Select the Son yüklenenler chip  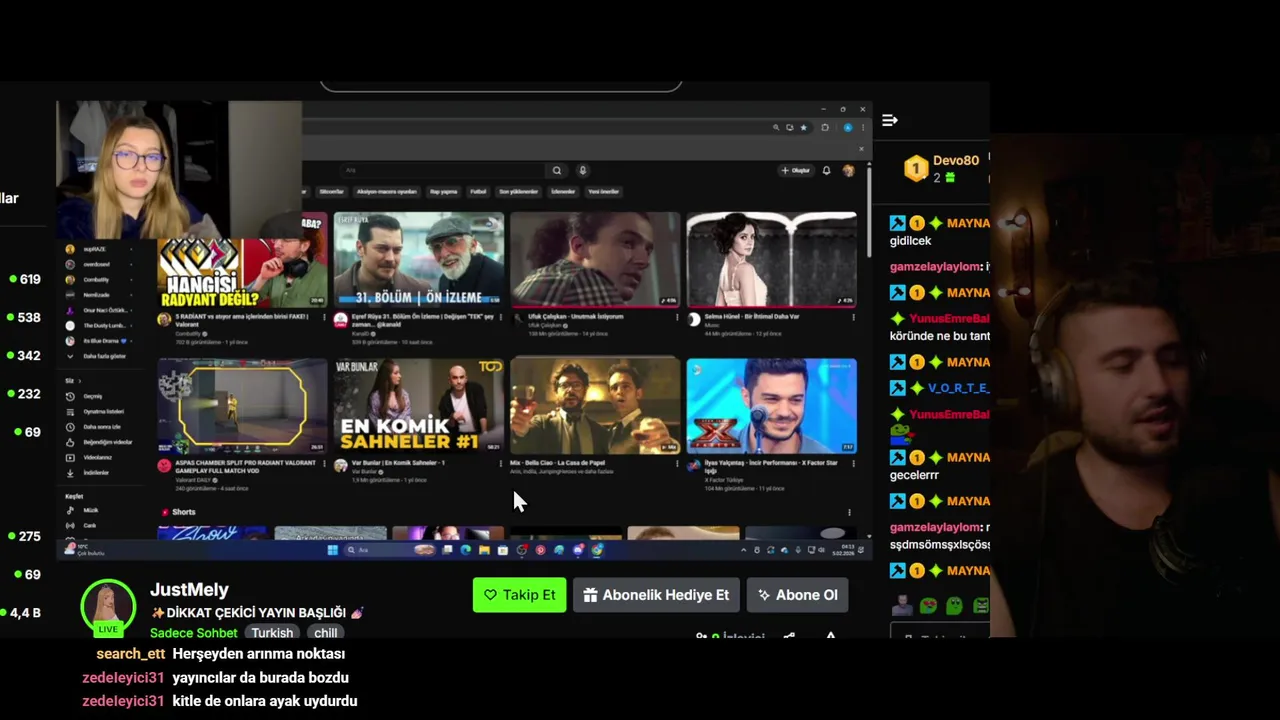click(x=518, y=191)
